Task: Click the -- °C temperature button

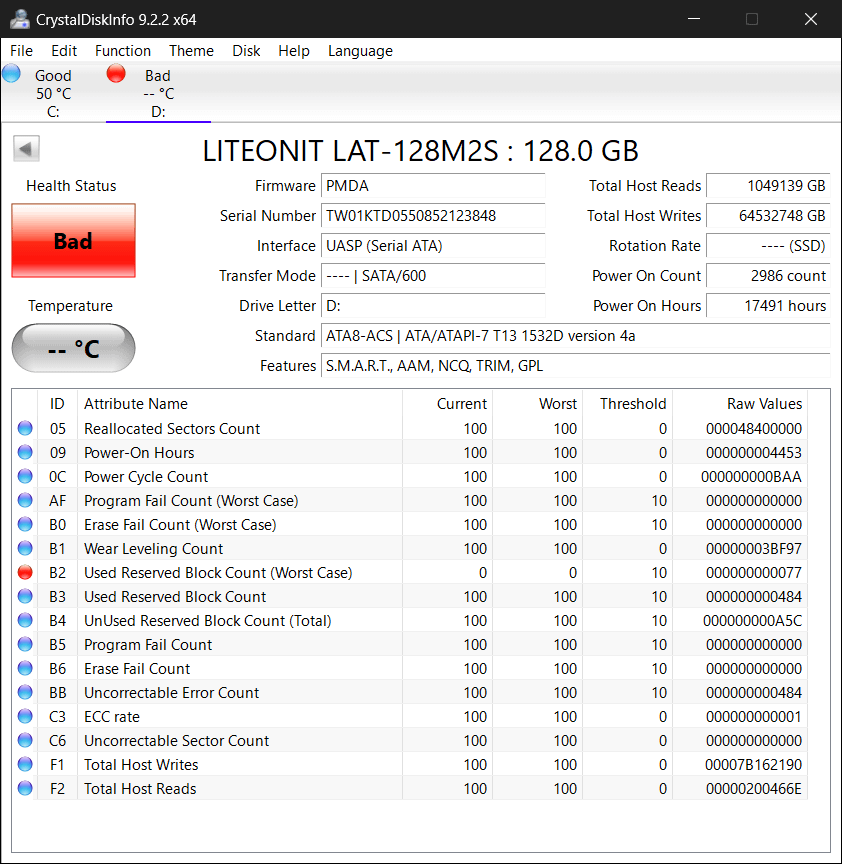Action: [x=73, y=348]
